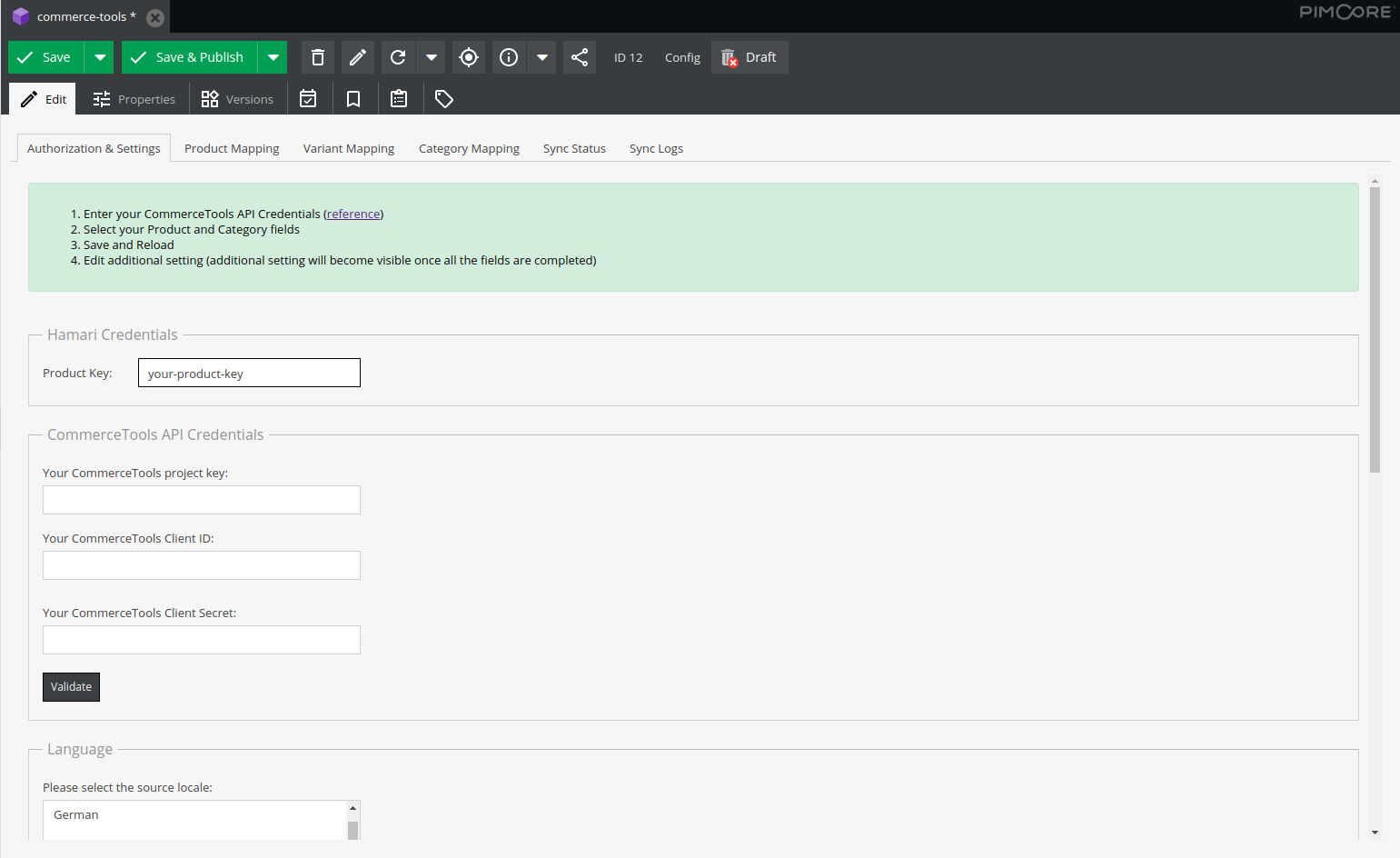Click the locate-in-tree target icon
This screenshot has width=1400, height=858.
coord(469,57)
